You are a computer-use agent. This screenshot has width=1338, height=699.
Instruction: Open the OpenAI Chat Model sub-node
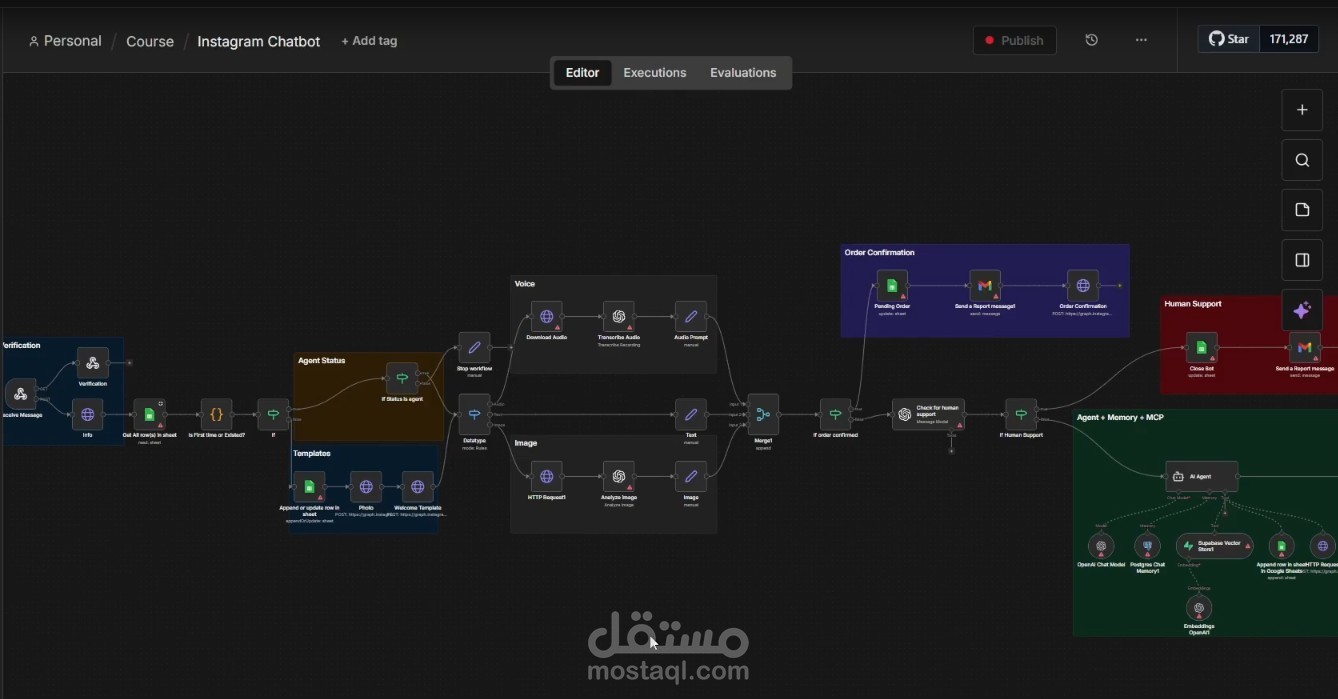(1101, 546)
